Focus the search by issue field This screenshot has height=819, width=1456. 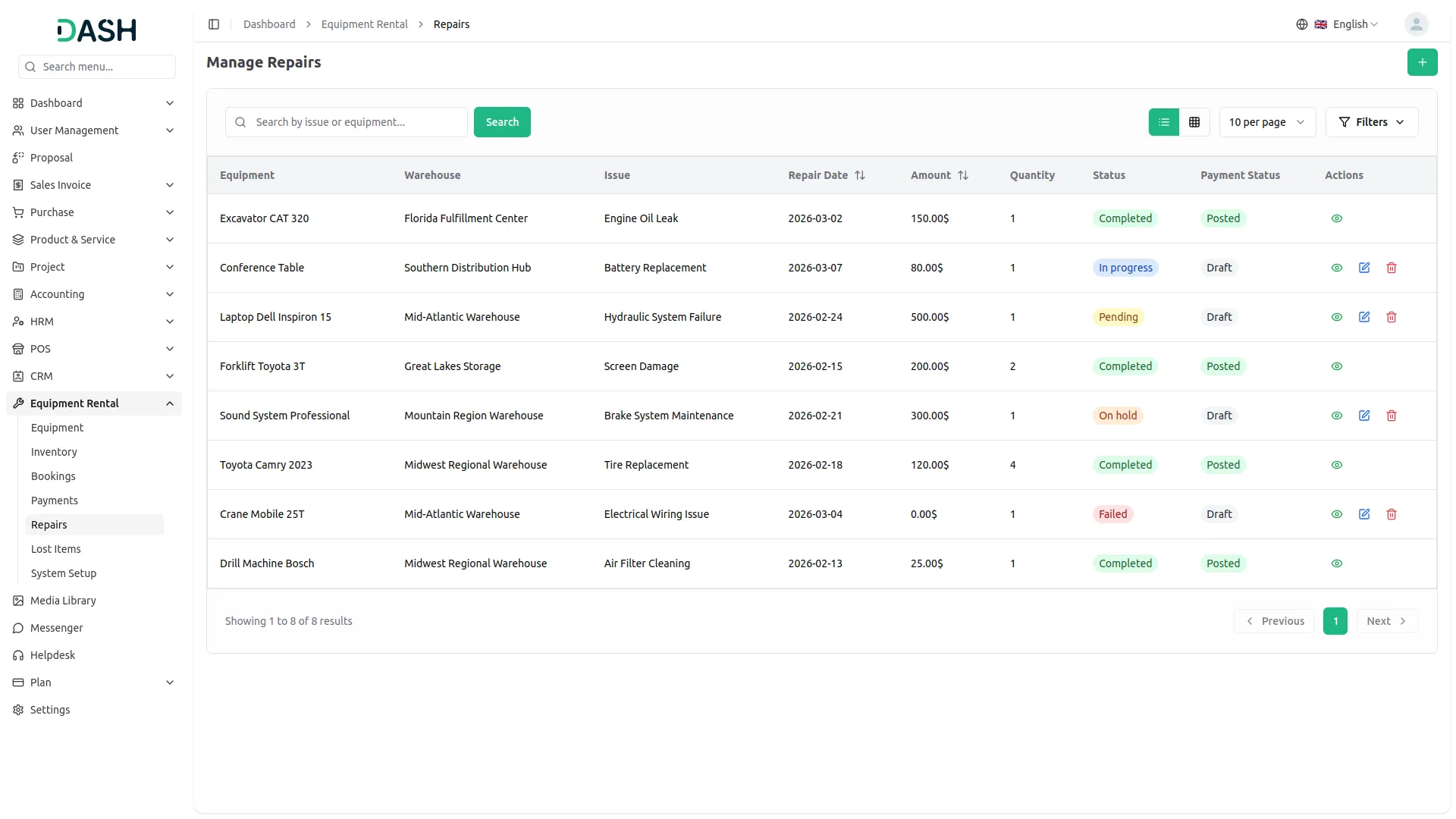pos(356,122)
